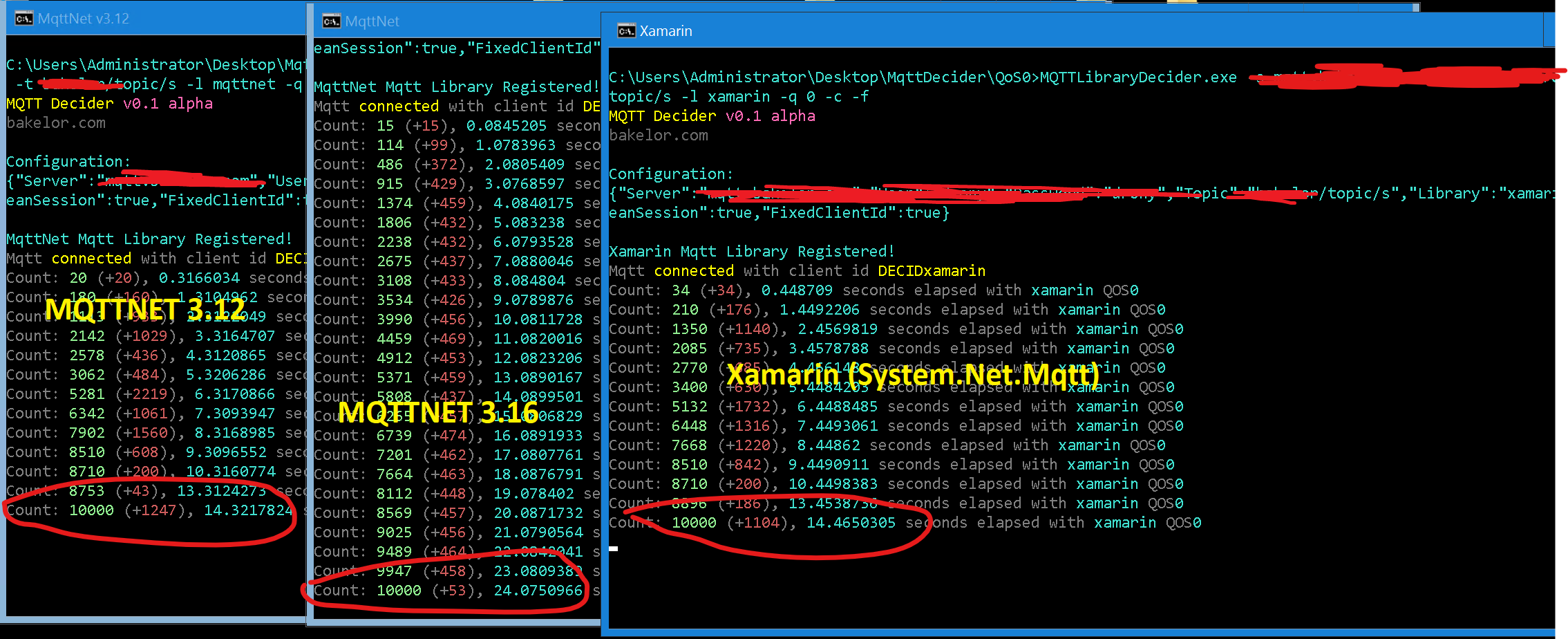Image resolution: width=1568 pixels, height=639 pixels.
Task: Click 'Count: 114 (+99)' line in MqttNet window
Action: point(457,145)
